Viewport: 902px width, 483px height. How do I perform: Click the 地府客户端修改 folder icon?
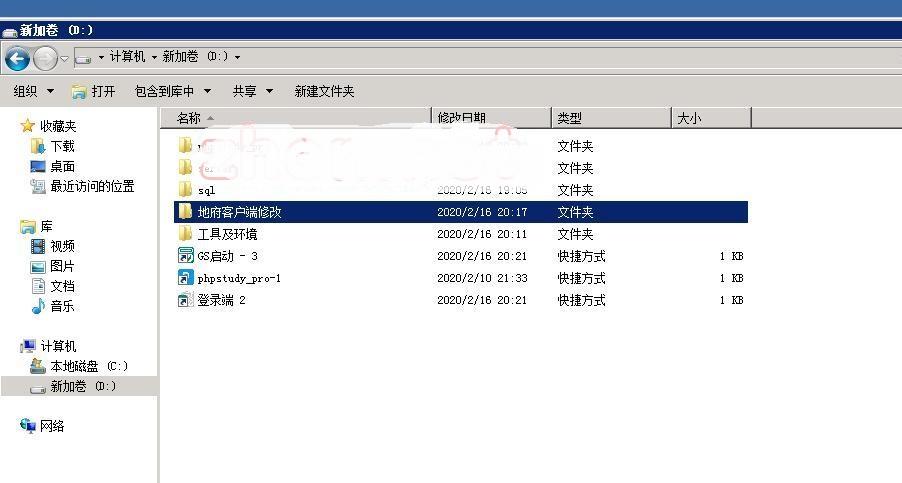(185, 212)
